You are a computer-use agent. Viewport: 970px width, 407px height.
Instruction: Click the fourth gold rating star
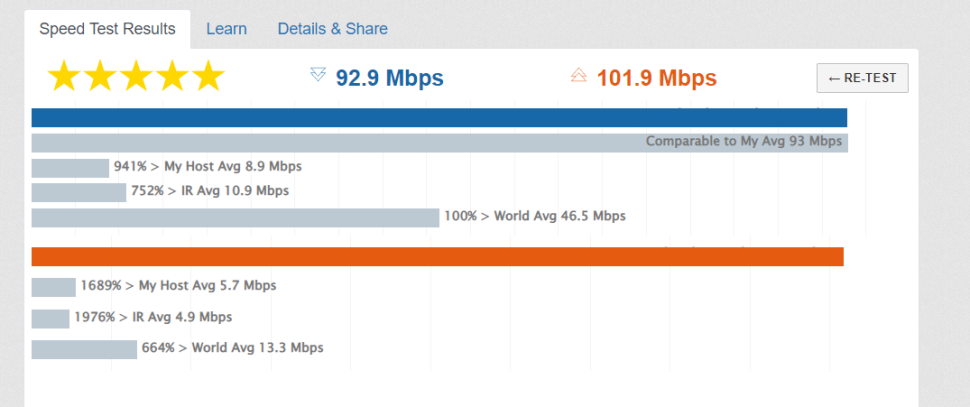click(x=173, y=77)
